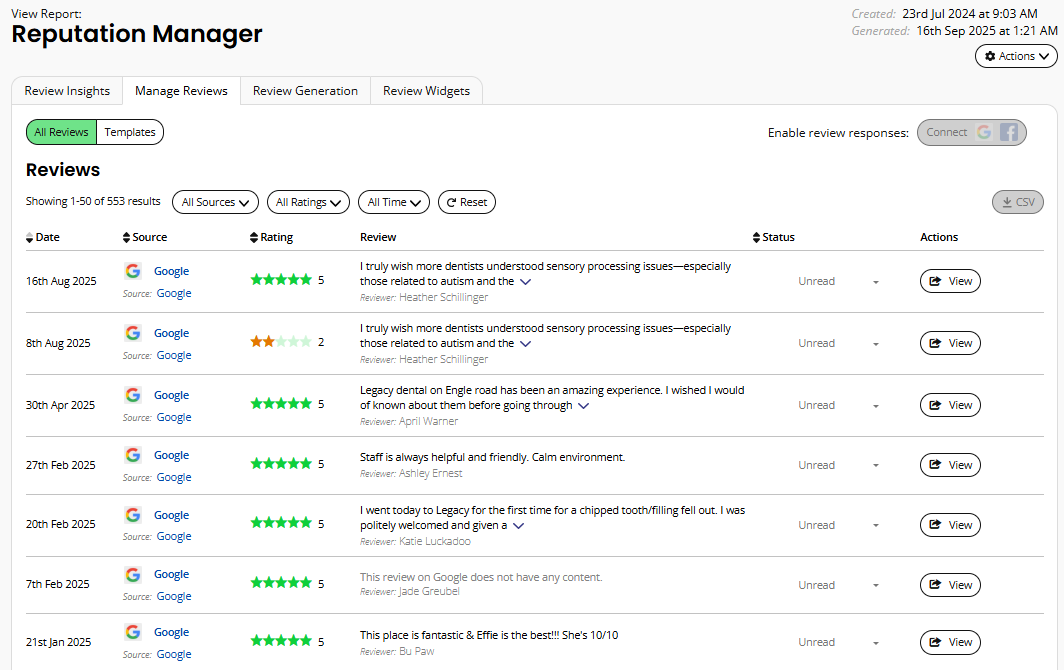Sort reviews by Status column
This screenshot has width=1064, height=670.
click(774, 237)
